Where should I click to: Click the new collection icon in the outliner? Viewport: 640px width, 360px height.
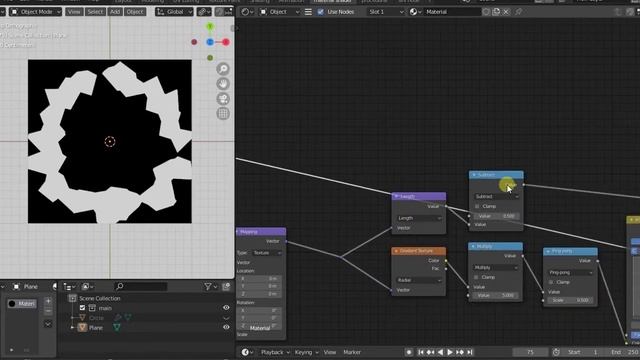pos(227,287)
